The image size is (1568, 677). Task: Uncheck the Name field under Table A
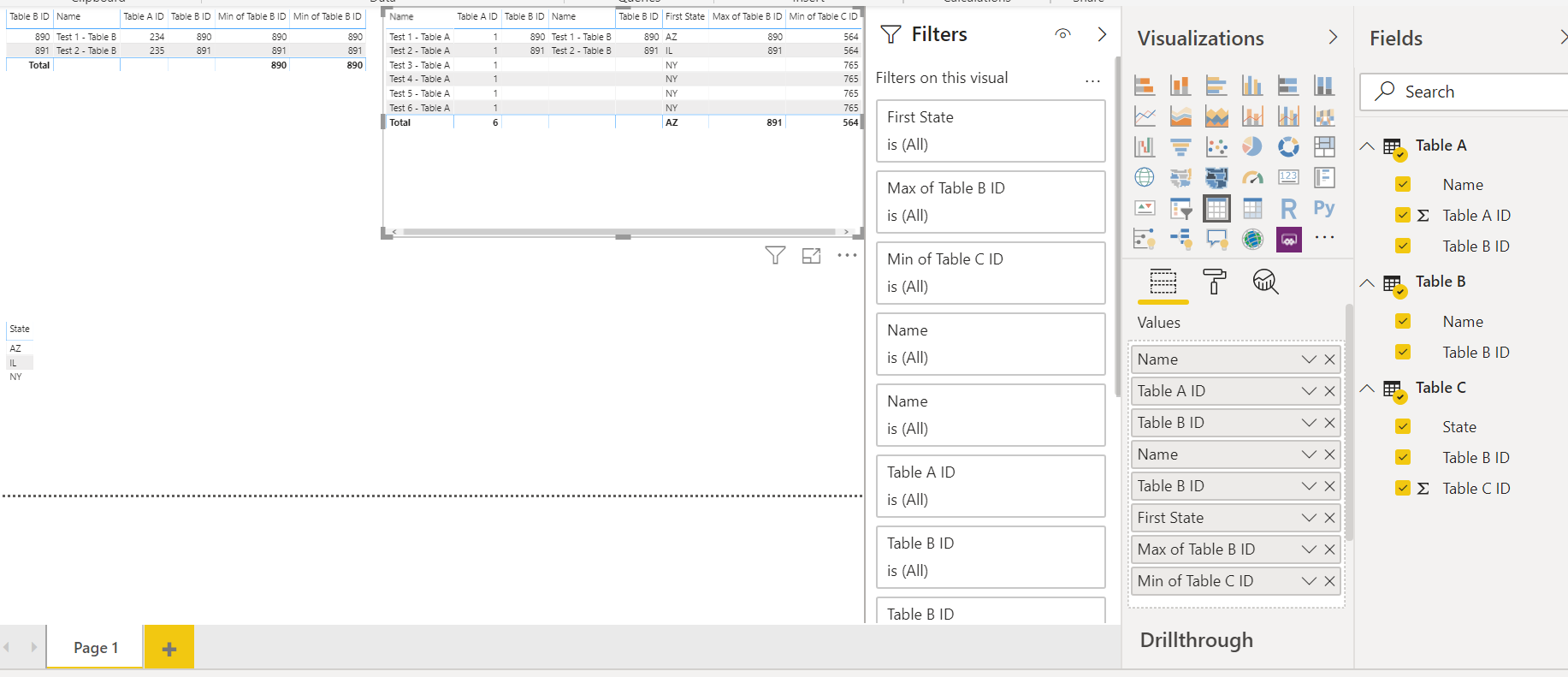coord(1403,184)
